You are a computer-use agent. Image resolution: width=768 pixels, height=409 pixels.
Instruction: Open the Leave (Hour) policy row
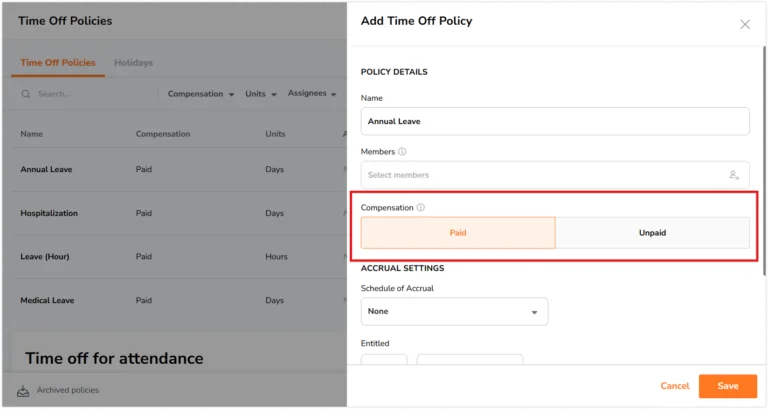point(179,257)
